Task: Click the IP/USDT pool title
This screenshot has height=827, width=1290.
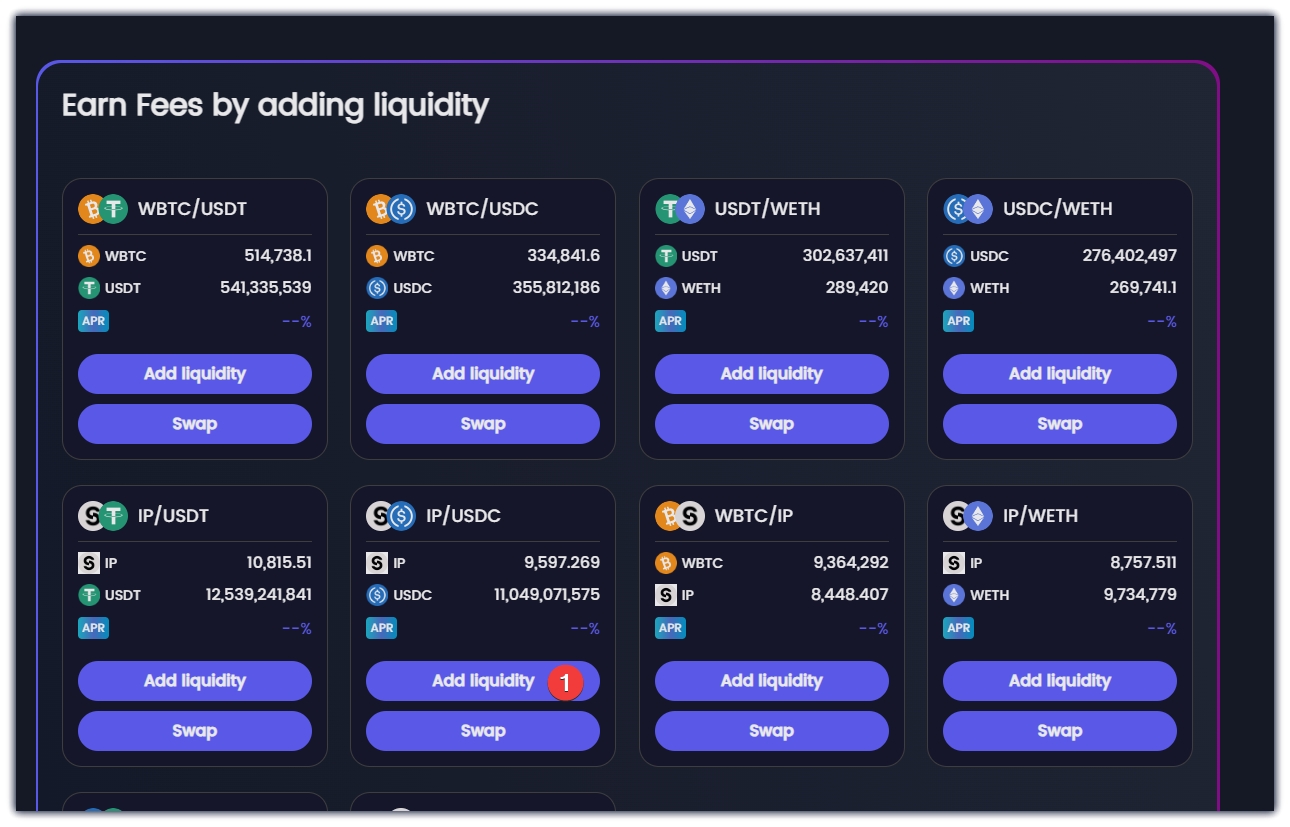Action: (173, 516)
